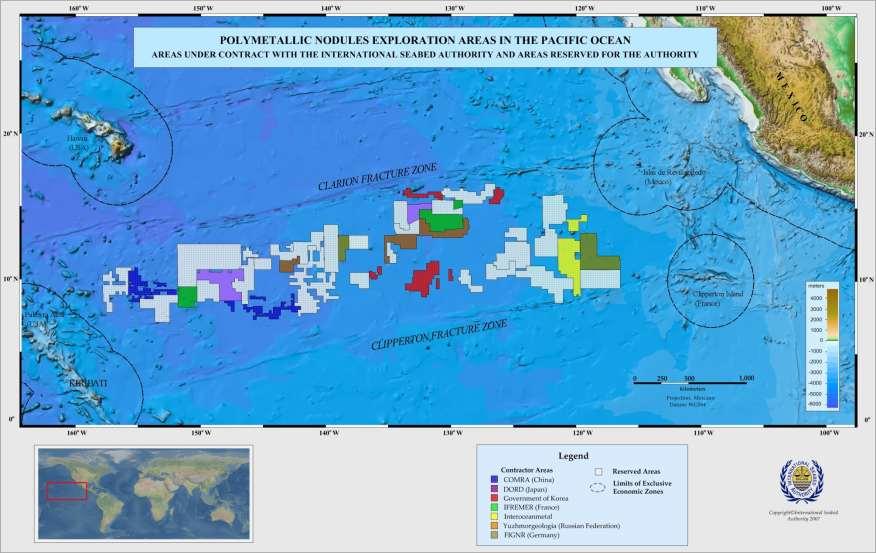
Task: Click the kilometers scale bar
Action: pyautogui.click(x=693, y=383)
